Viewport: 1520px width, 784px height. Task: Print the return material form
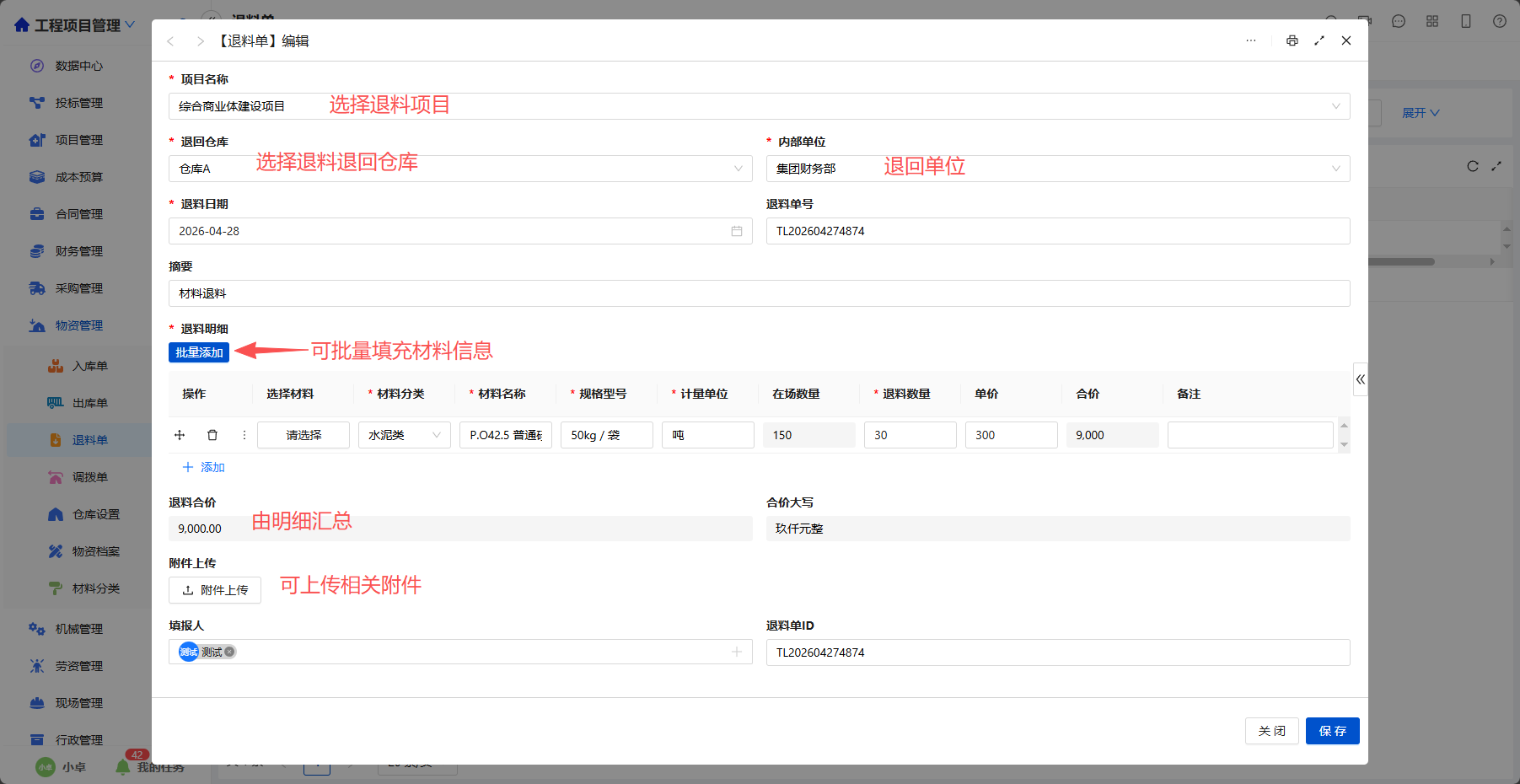click(1292, 40)
